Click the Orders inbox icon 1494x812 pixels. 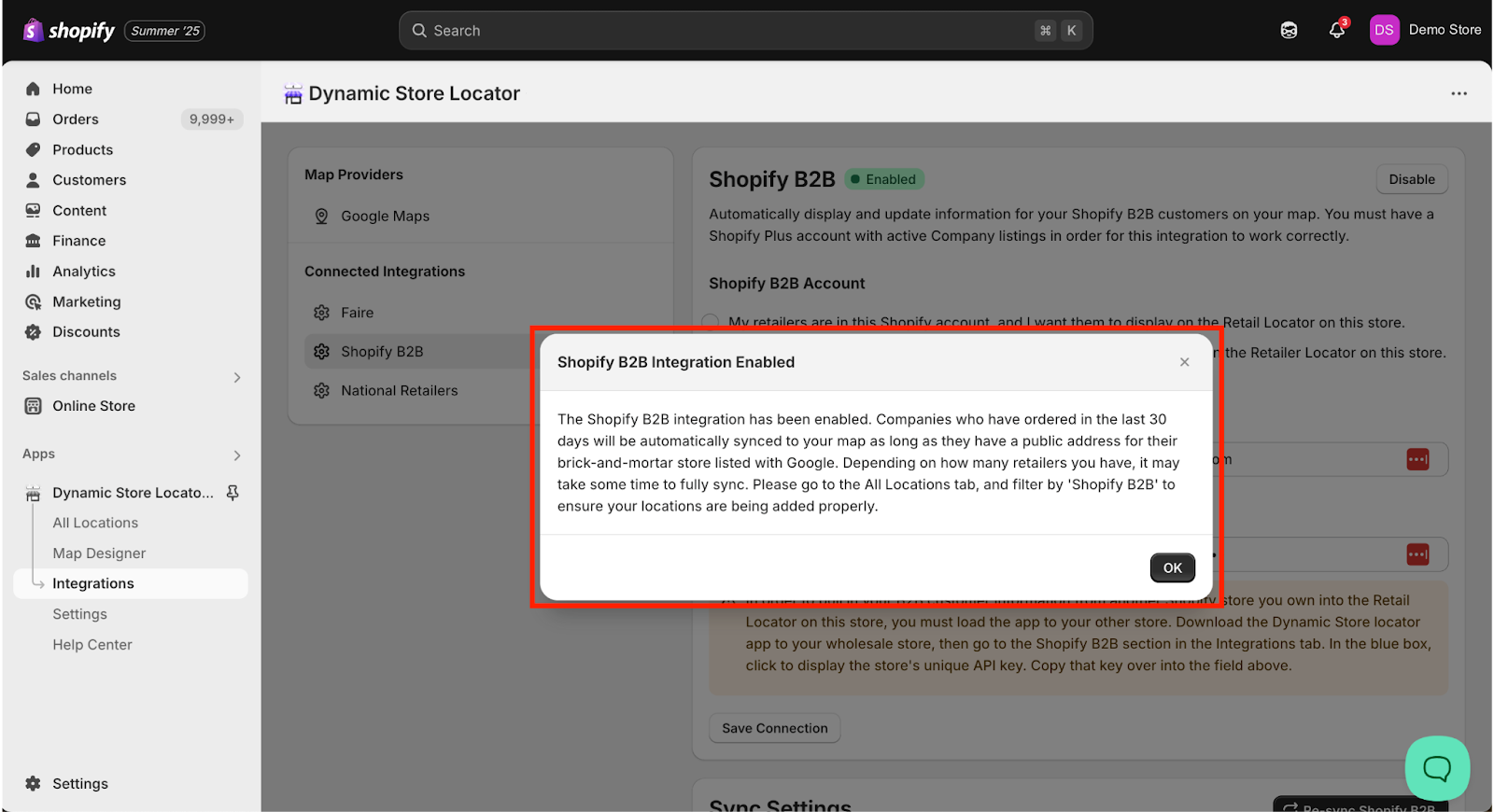[34, 119]
